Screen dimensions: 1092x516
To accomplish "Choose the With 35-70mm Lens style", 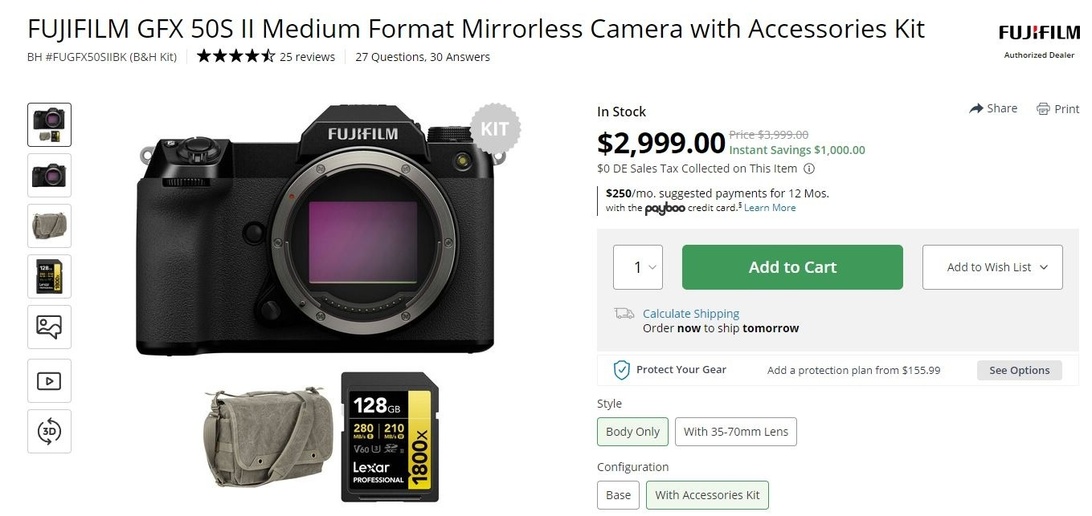I will click(736, 432).
